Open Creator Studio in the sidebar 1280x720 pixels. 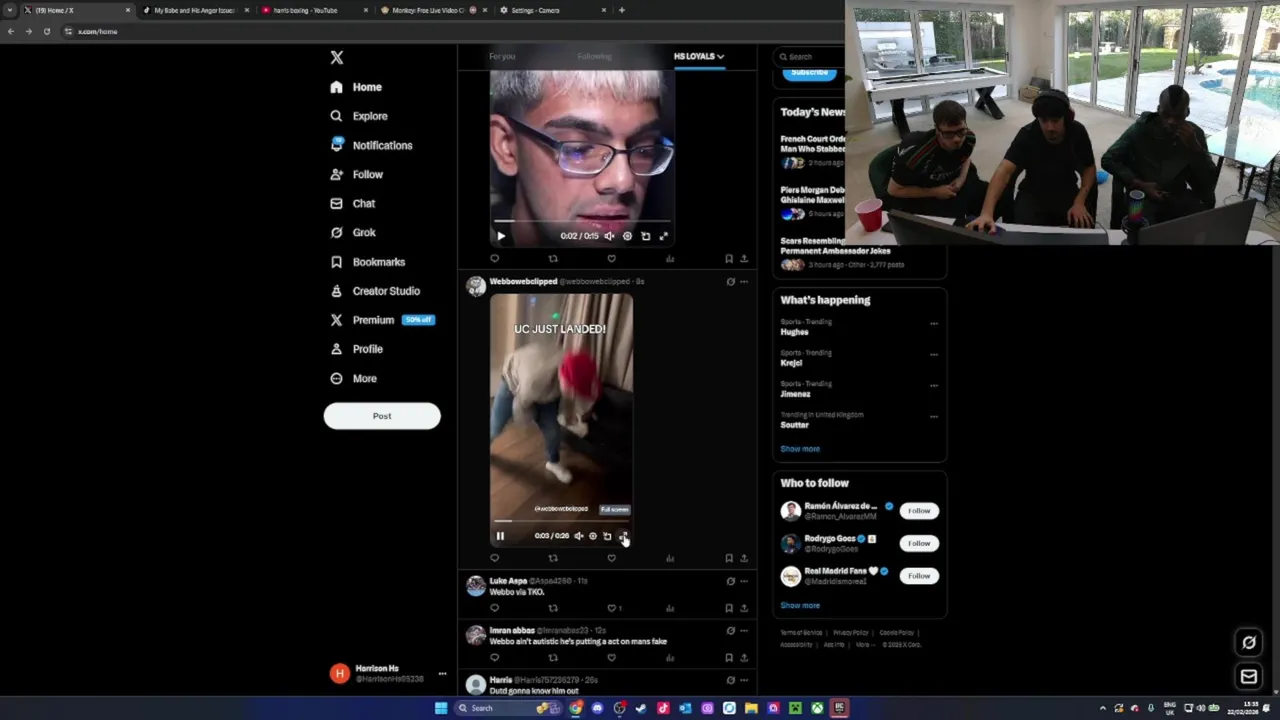(374, 291)
